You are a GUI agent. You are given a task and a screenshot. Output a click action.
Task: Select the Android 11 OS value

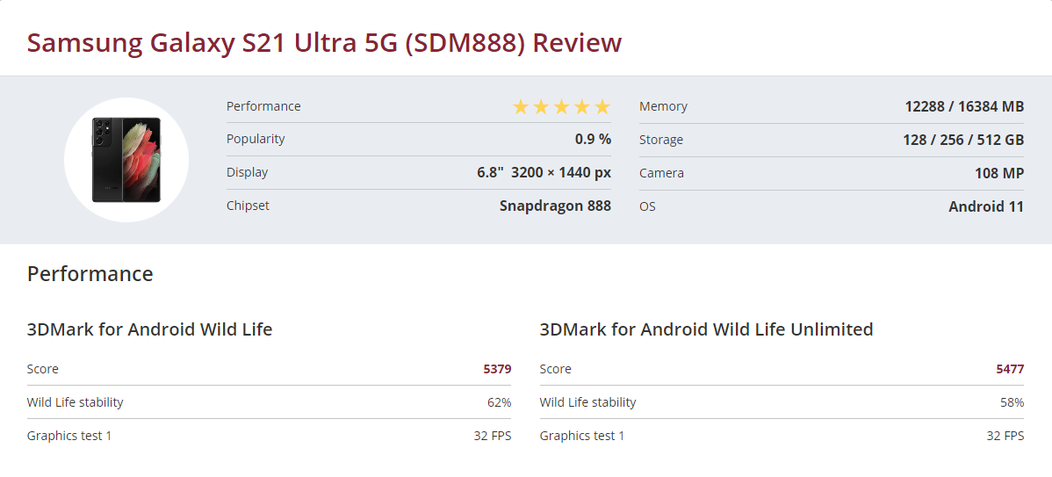coord(986,207)
